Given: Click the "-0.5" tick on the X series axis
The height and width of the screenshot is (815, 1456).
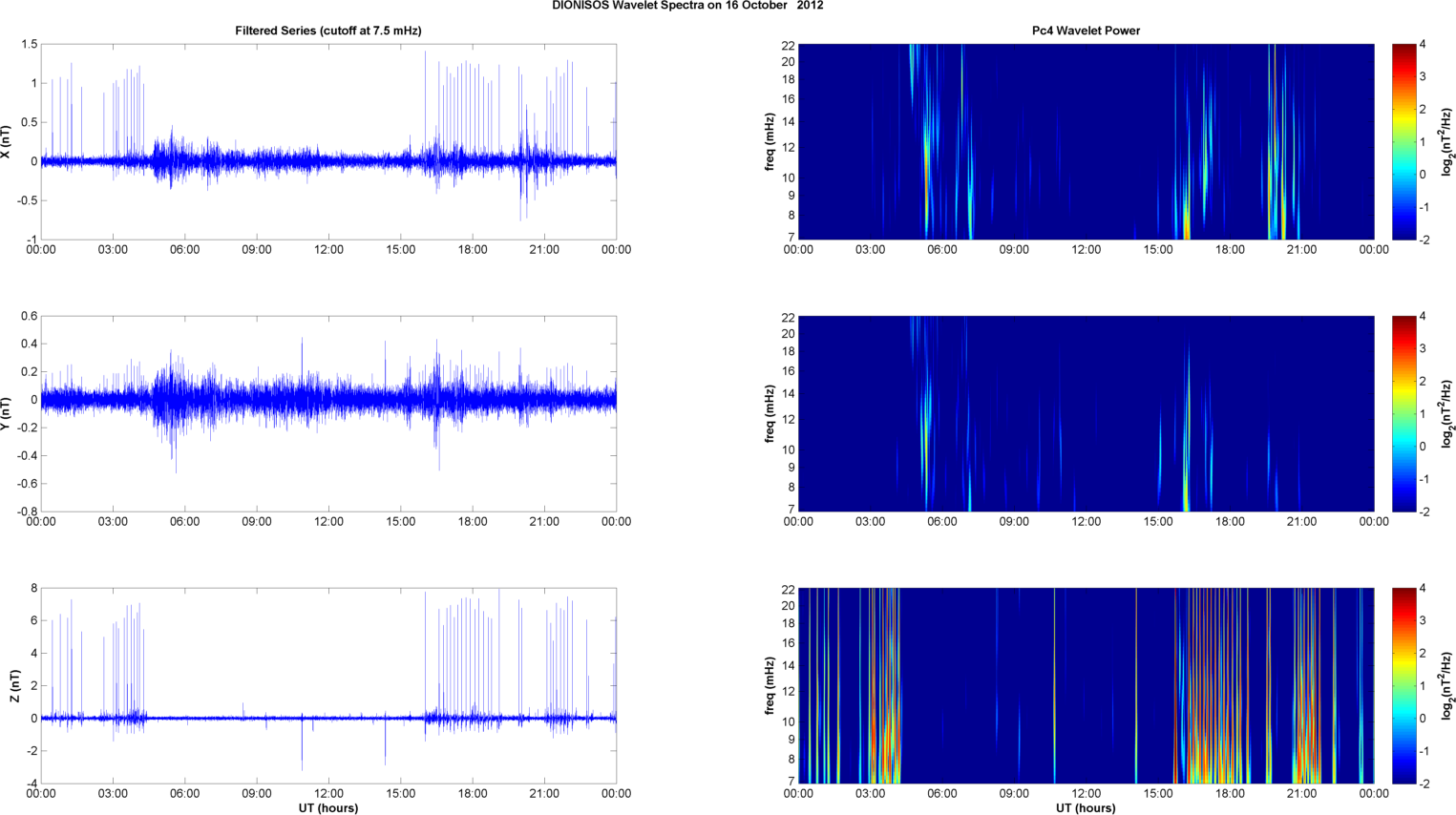Looking at the screenshot, I should pyautogui.click(x=27, y=200).
